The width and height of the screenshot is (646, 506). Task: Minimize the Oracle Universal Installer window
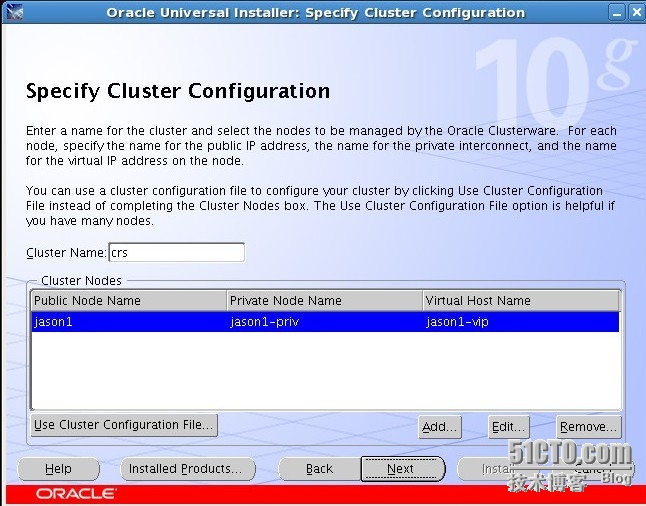click(617, 13)
